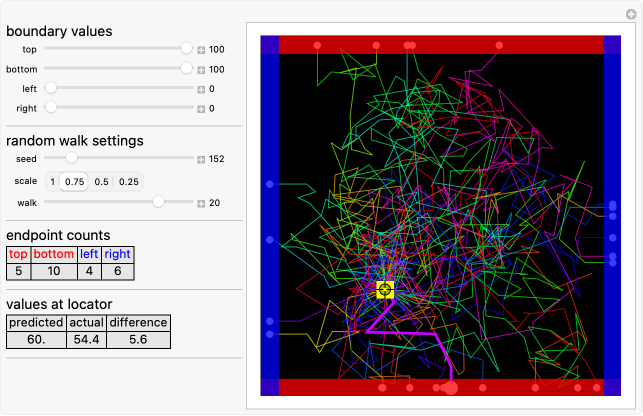Click the actual value 54.4

(87, 340)
